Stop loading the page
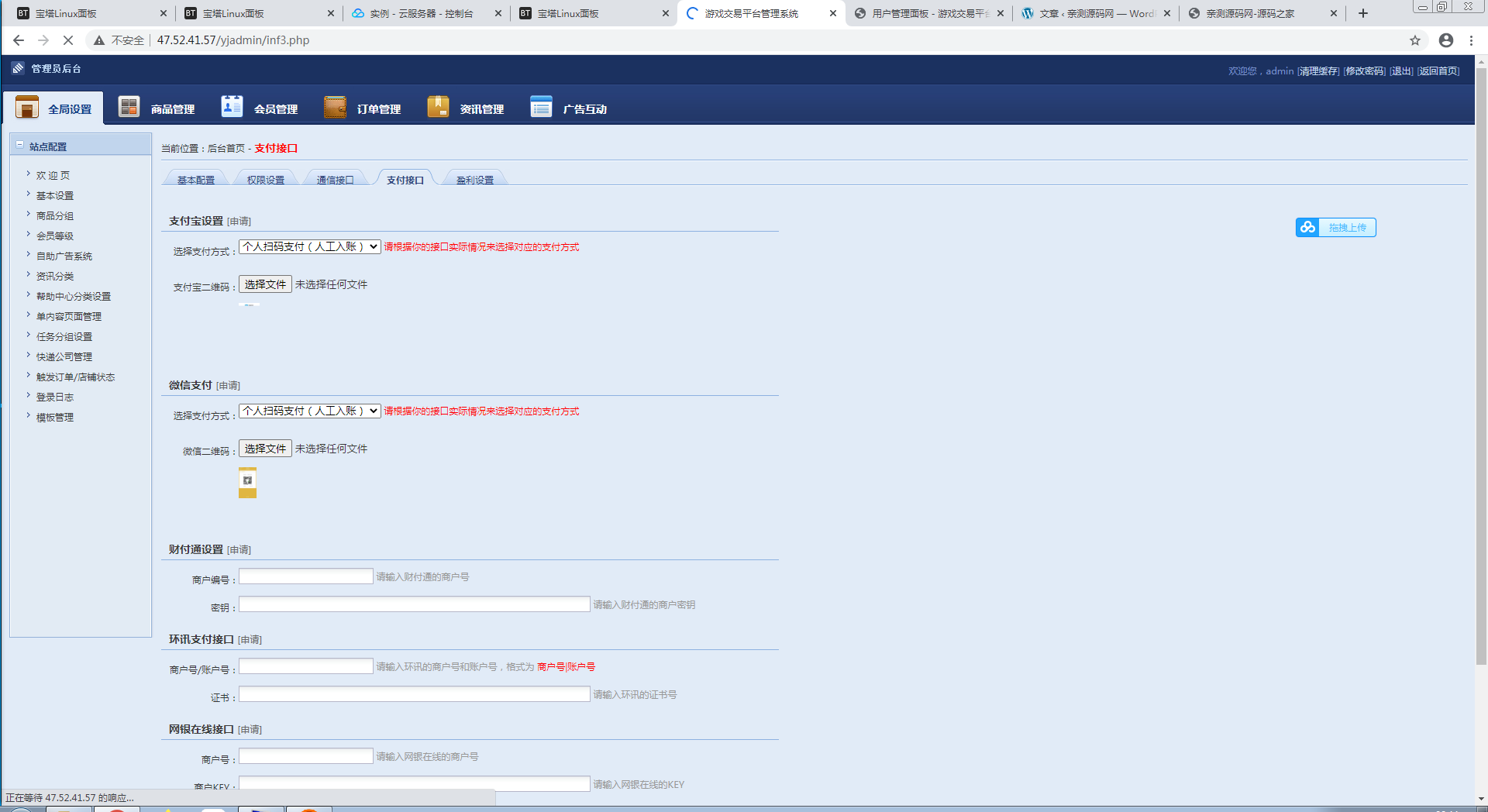This screenshot has width=1488, height=812. point(68,40)
